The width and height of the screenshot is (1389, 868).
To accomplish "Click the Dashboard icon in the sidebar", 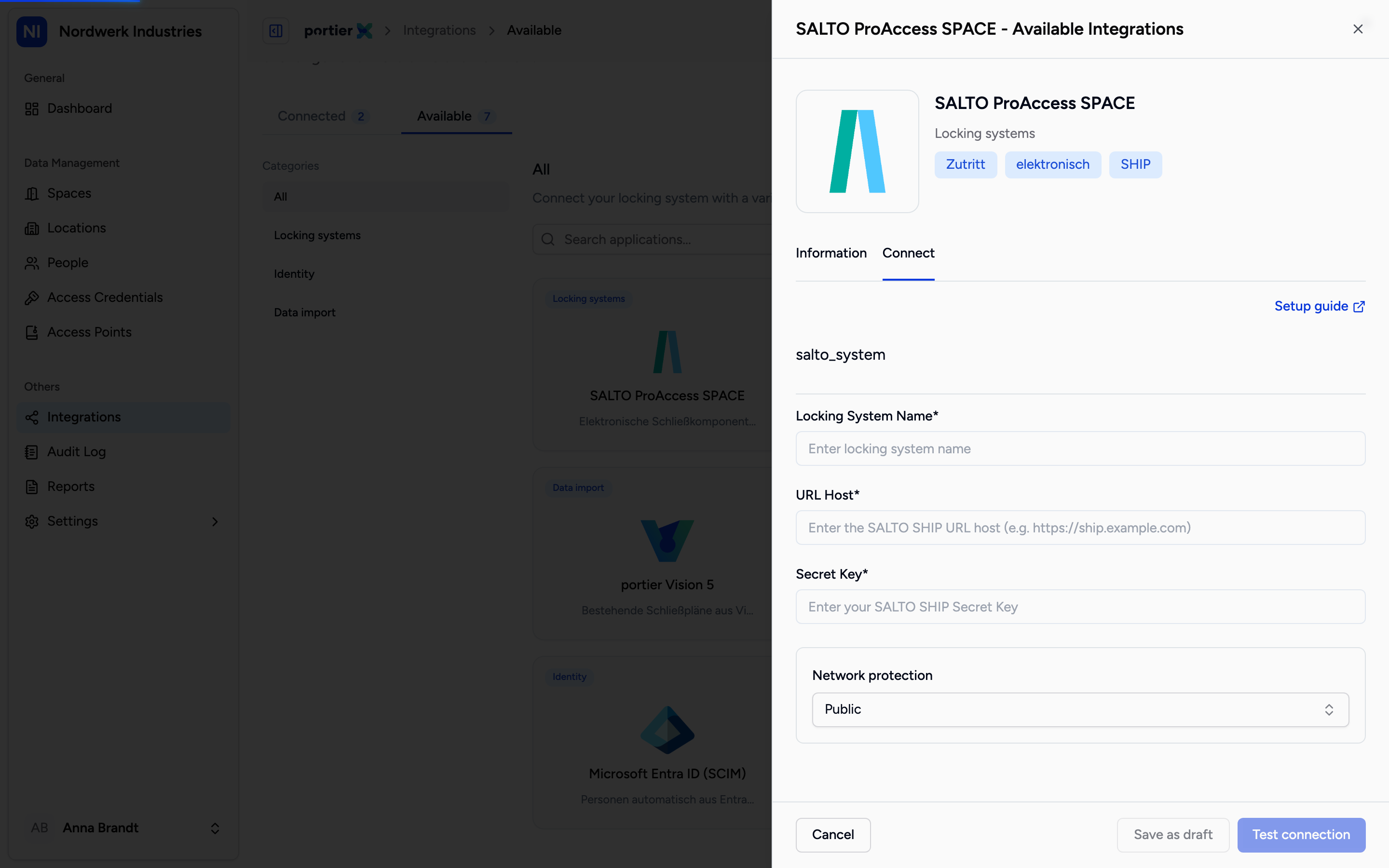I will point(31,108).
